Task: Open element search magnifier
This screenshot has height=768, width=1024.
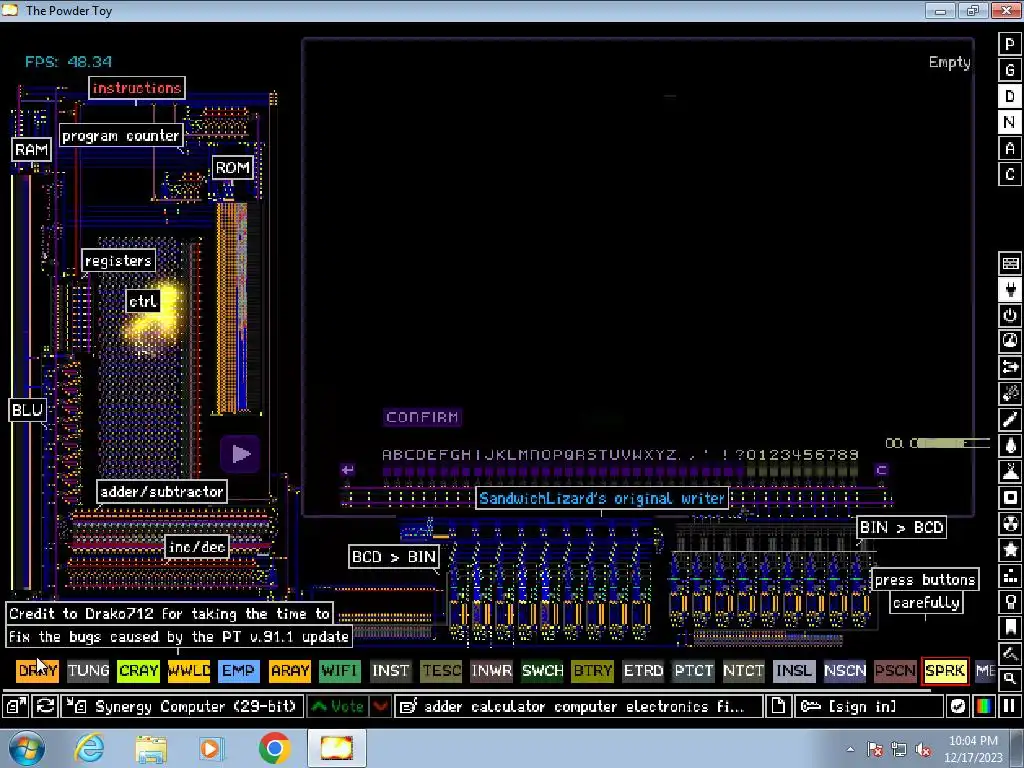Action: coord(1010,679)
